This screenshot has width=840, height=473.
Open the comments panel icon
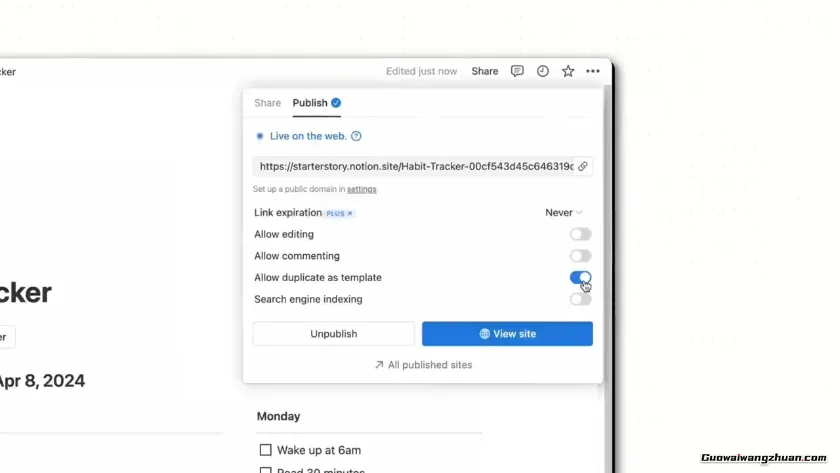517,71
